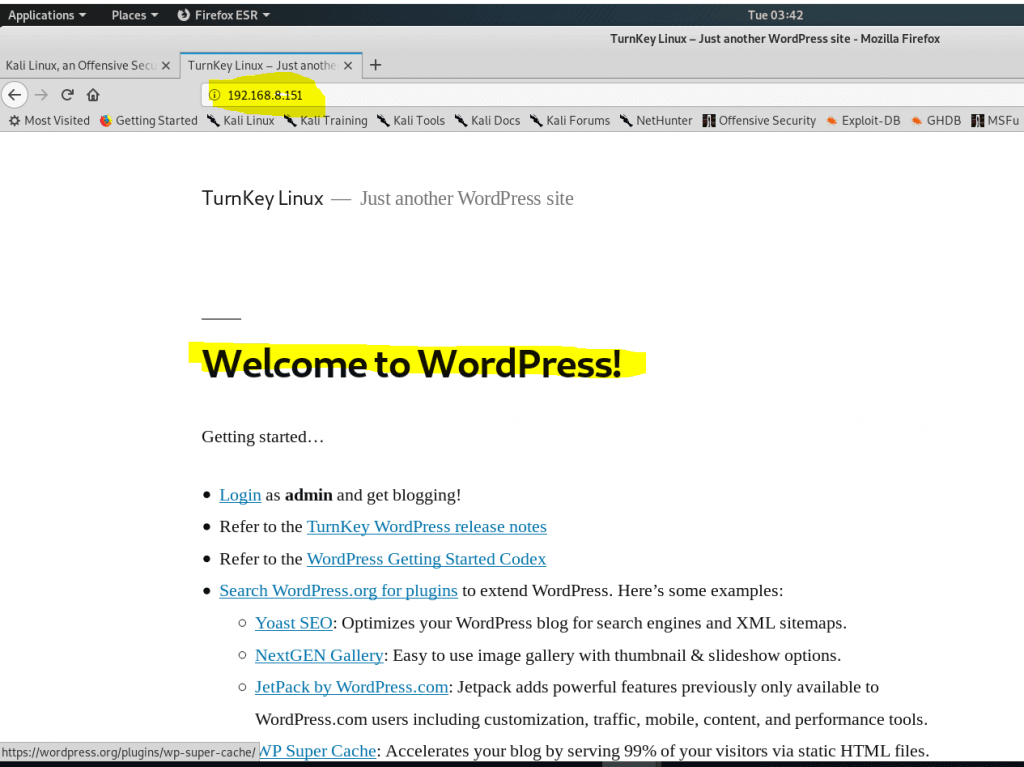Click the Login link
The image size is (1024, 767).
[x=240, y=495]
